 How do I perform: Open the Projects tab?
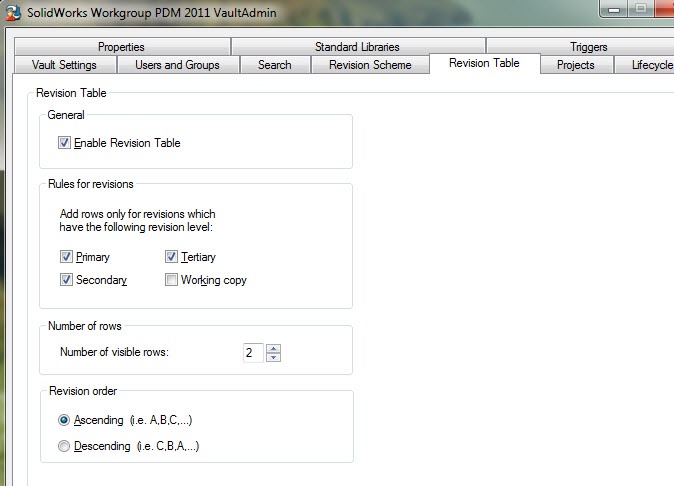click(x=576, y=65)
